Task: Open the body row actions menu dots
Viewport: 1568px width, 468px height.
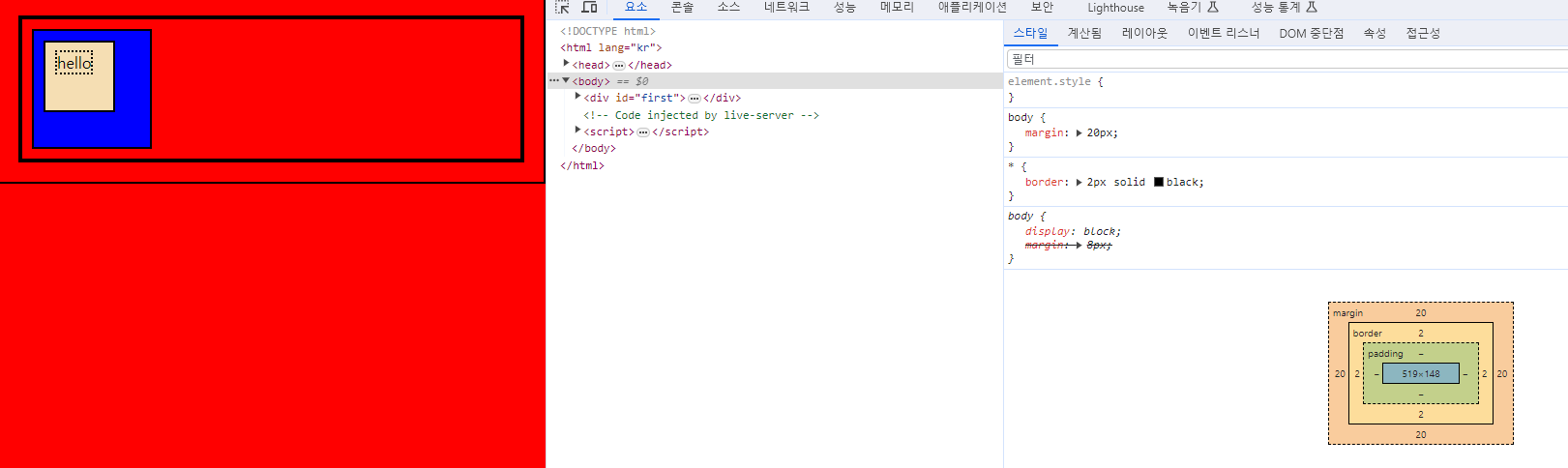Action: pyautogui.click(x=554, y=81)
